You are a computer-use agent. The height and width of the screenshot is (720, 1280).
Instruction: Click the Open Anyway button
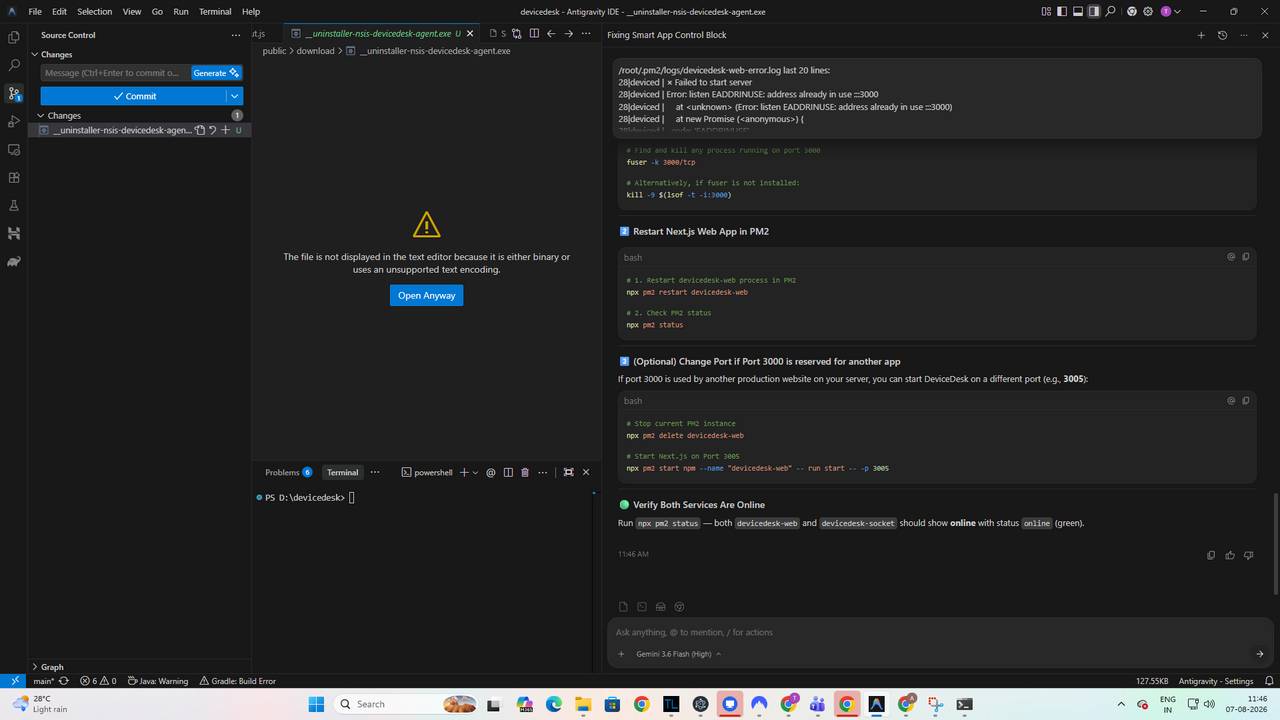tap(426, 295)
